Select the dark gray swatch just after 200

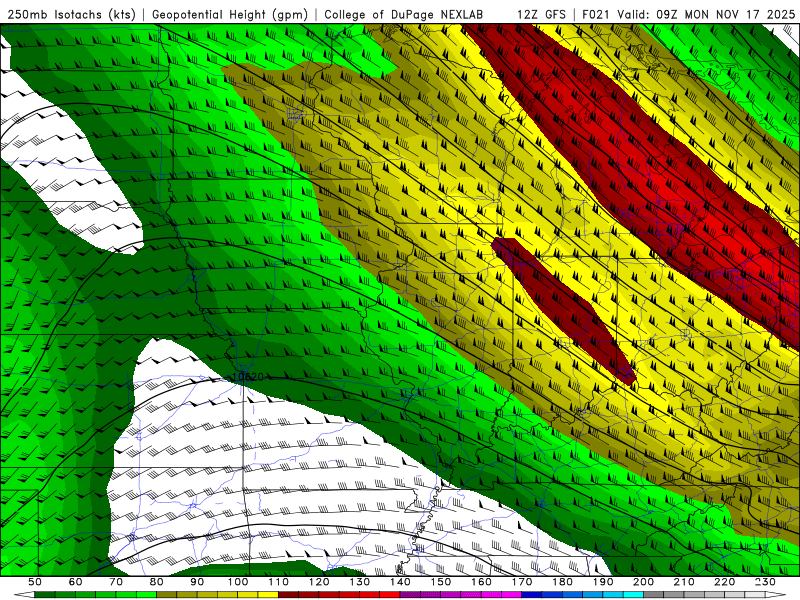pos(654,595)
